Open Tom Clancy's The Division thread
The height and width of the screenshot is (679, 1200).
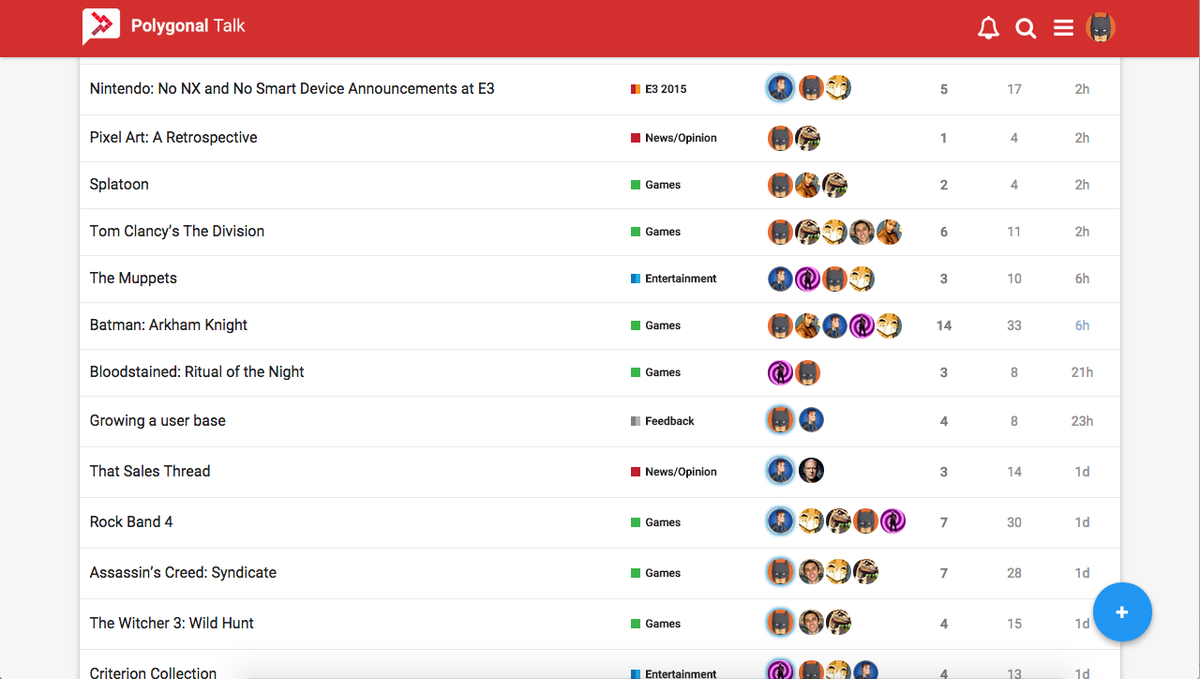177,231
